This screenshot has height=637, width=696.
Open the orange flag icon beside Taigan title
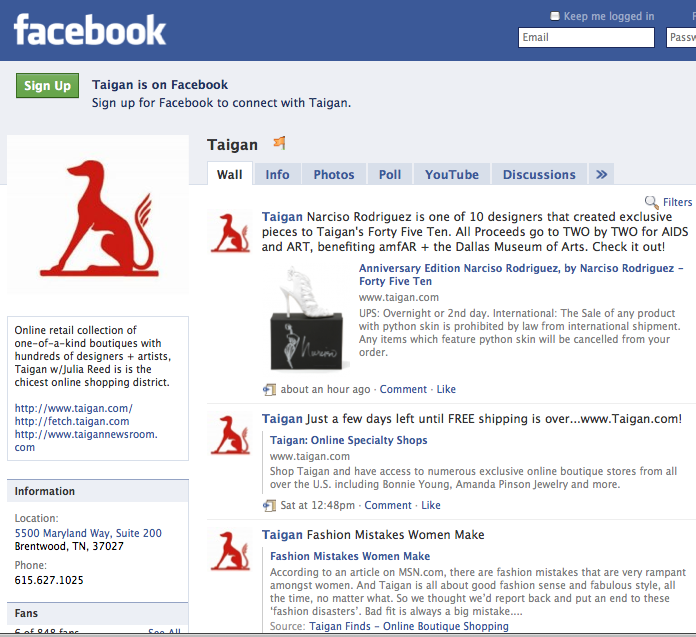coord(280,143)
